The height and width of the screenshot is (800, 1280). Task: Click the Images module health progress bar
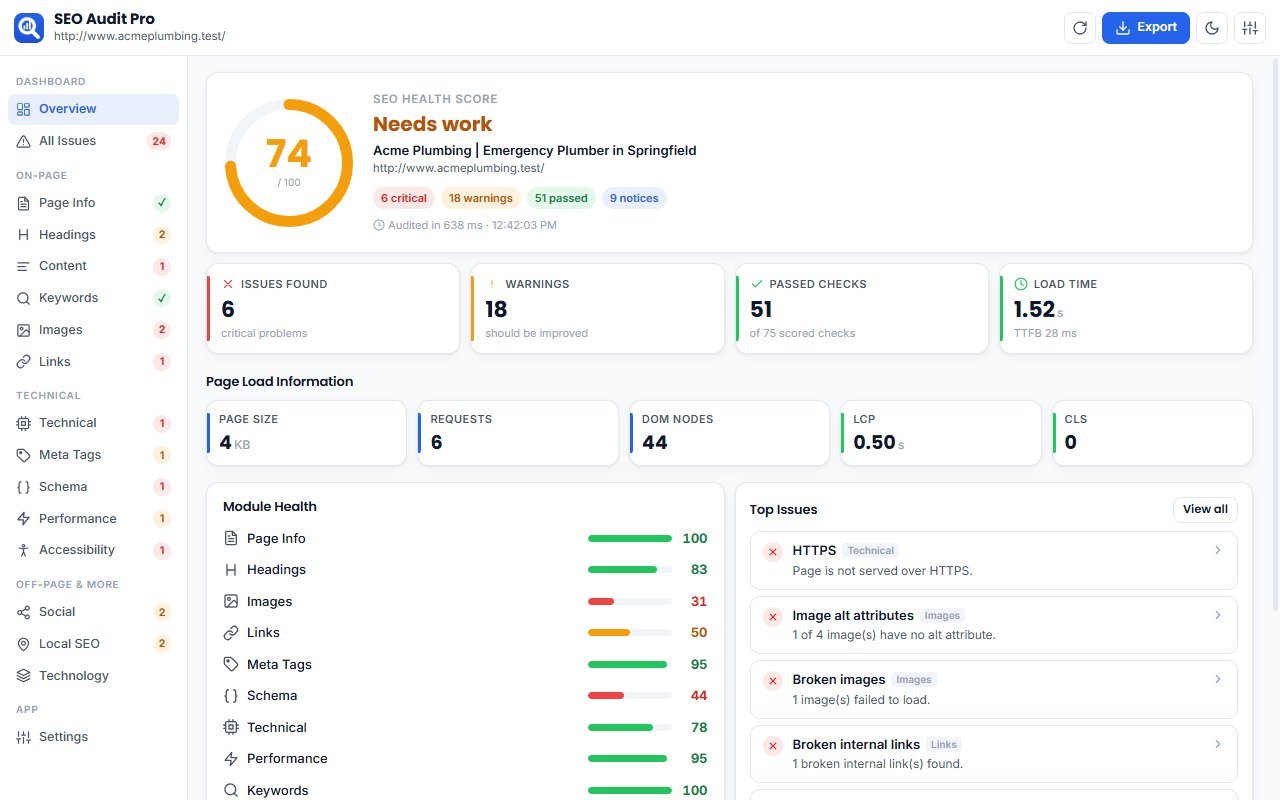(630, 602)
